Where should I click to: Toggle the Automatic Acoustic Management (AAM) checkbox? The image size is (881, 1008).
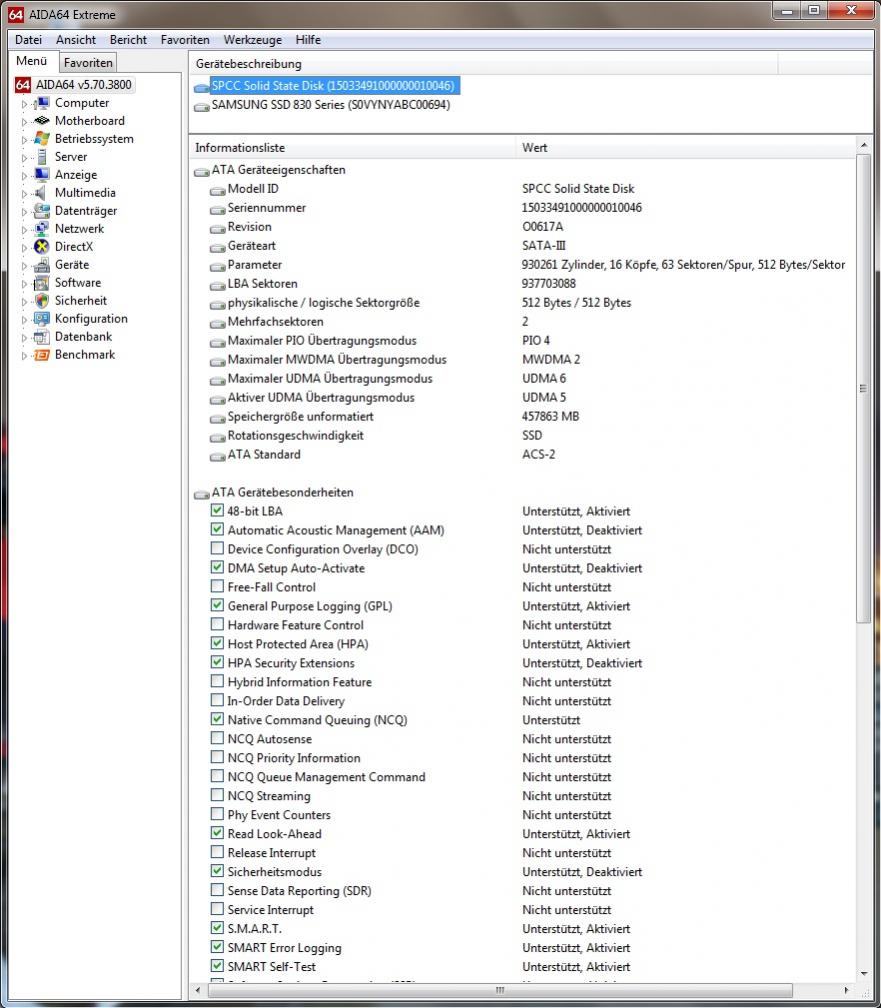pyautogui.click(x=217, y=530)
